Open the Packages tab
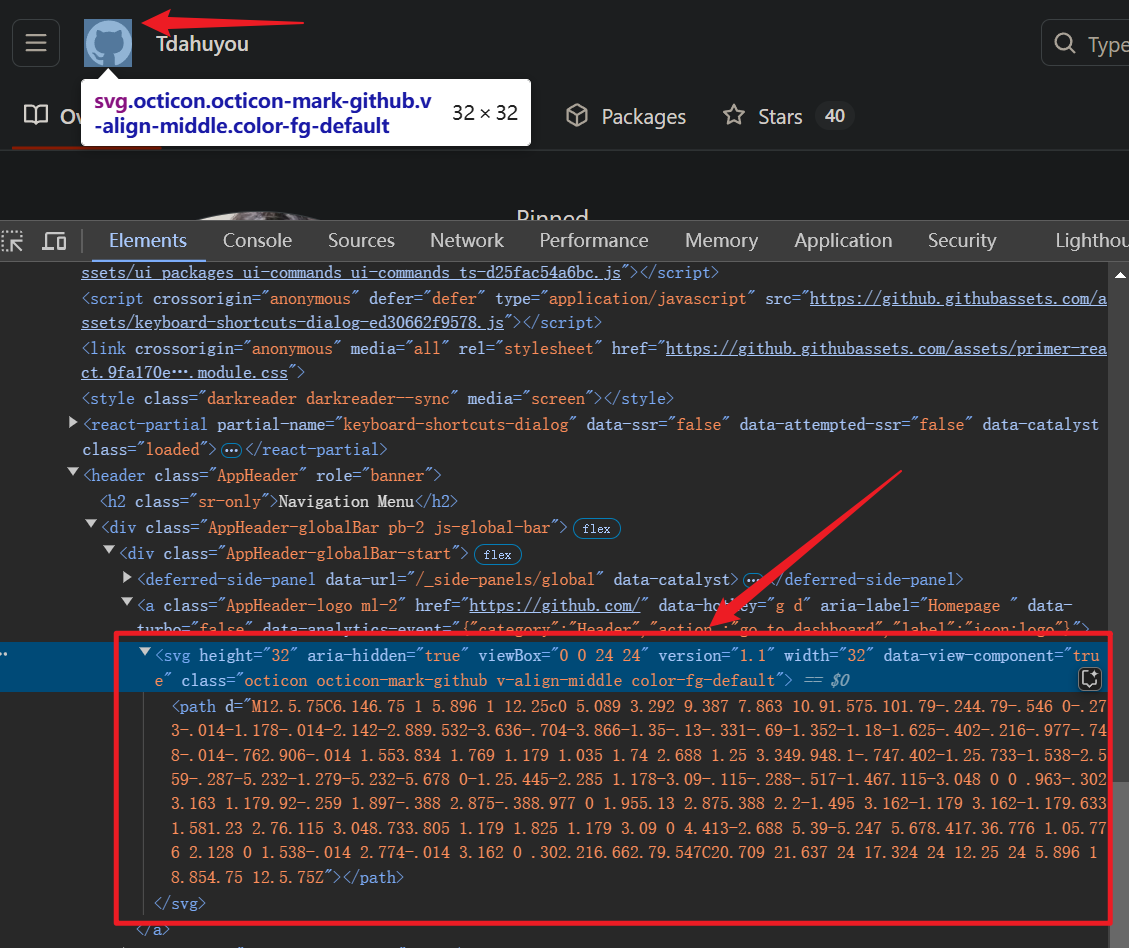1129x948 pixels. pos(625,116)
